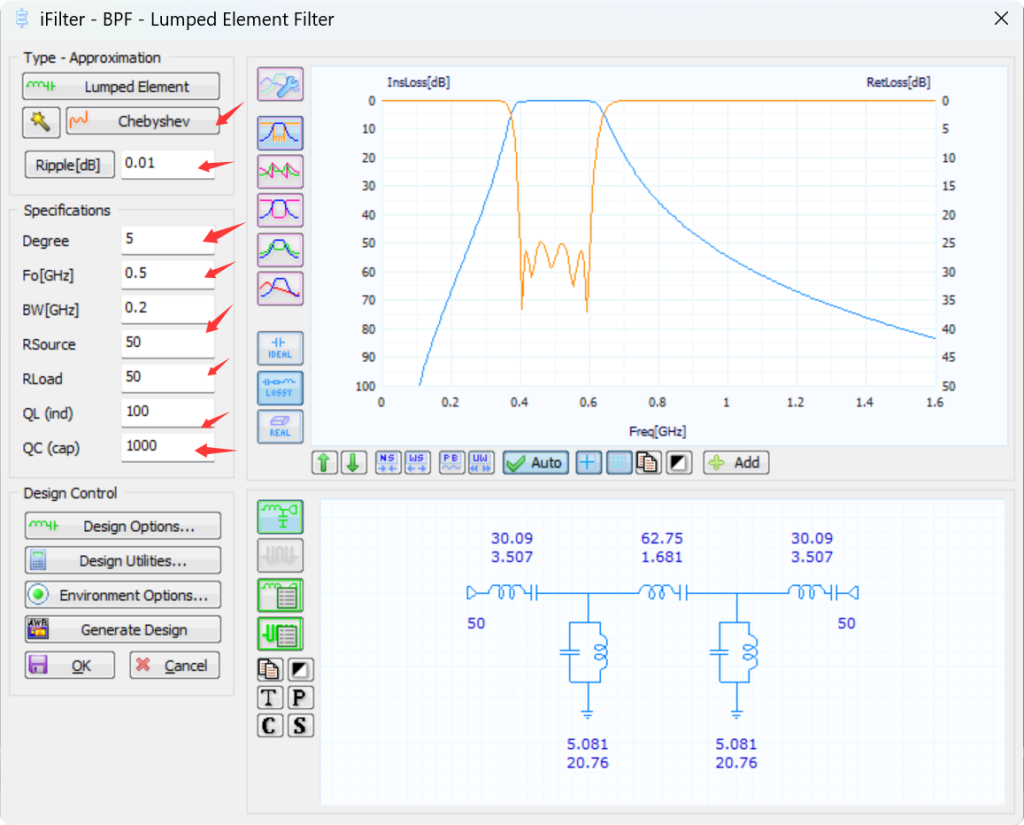Toggle the chart marker plus button
Viewport: 1024px width, 825px height.
(x=588, y=462)
